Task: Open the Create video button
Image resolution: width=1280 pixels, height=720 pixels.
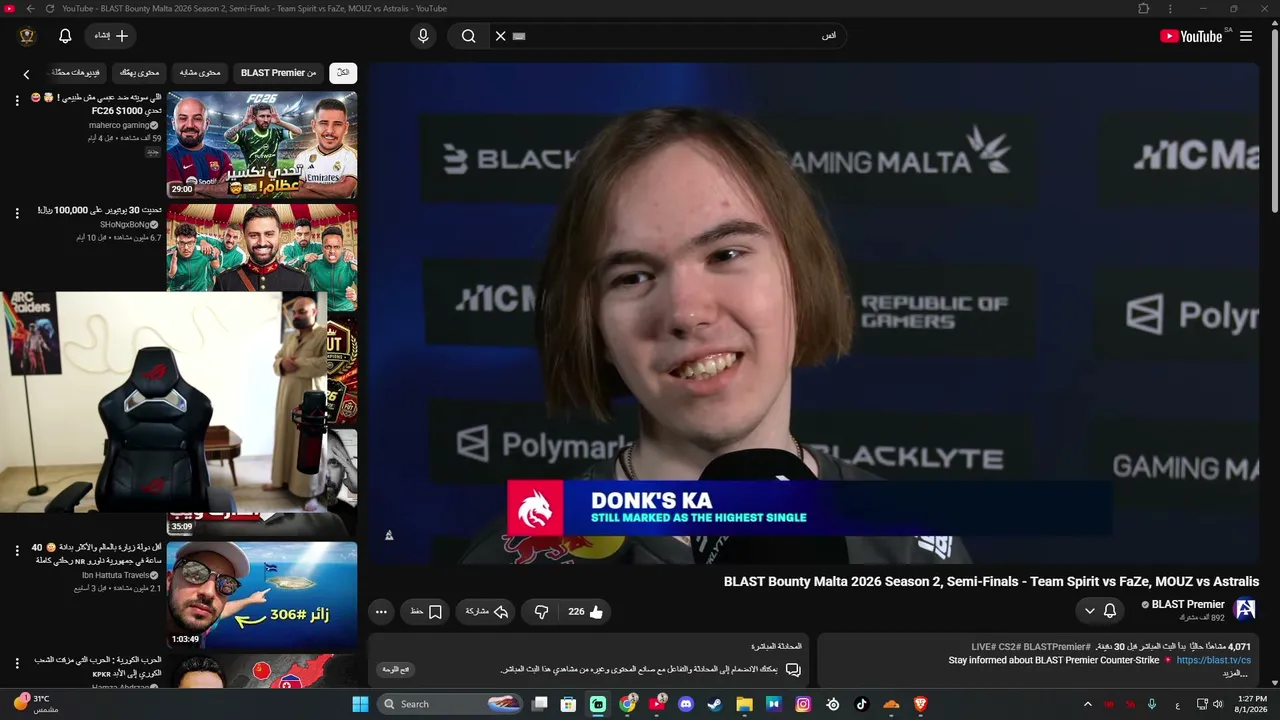Action: pyautogui.click(x=112, y=36)
